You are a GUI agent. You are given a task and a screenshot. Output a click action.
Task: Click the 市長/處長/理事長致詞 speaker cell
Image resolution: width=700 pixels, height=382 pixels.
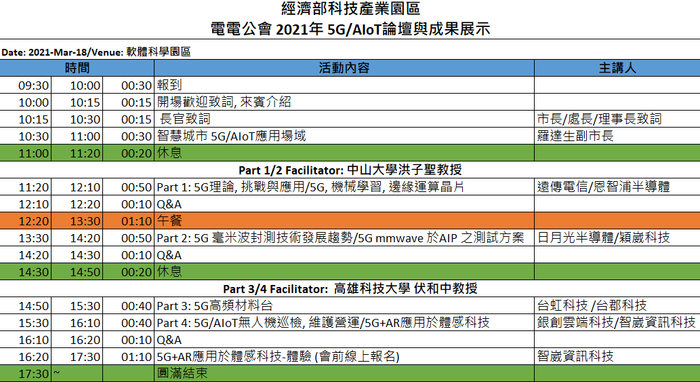click(617, 119)
